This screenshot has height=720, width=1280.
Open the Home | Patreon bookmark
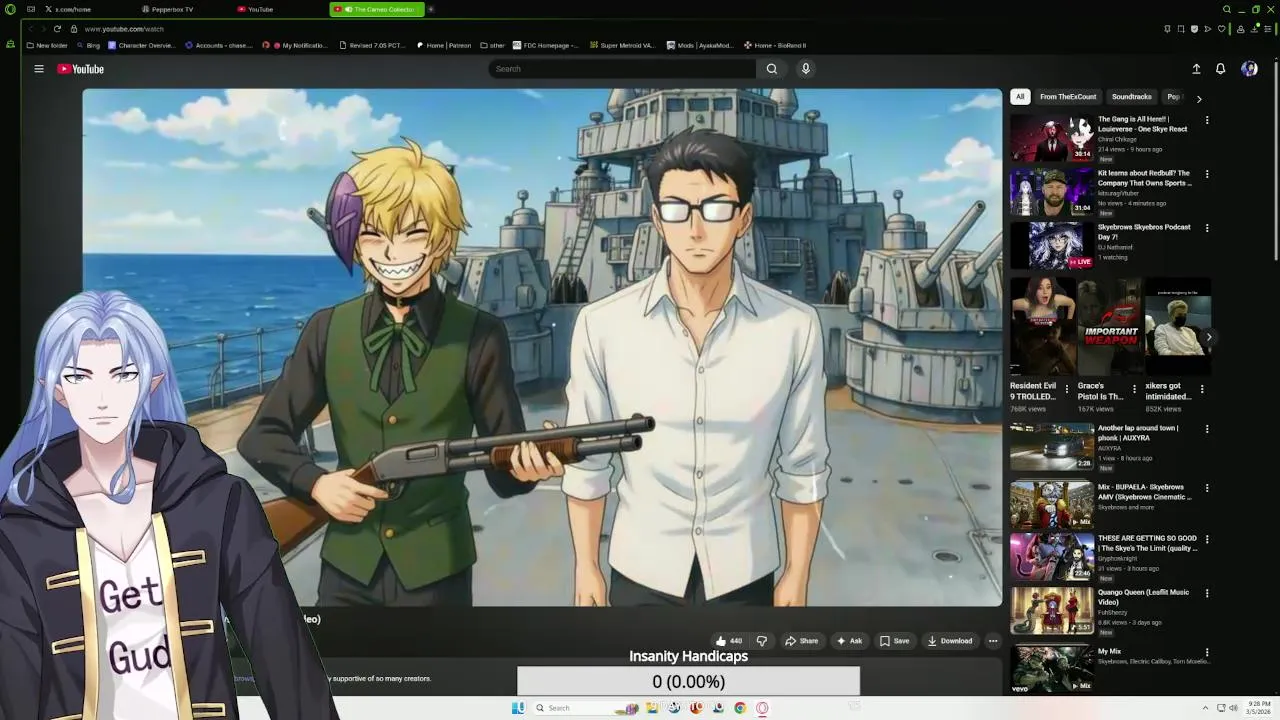click(443, 45)
